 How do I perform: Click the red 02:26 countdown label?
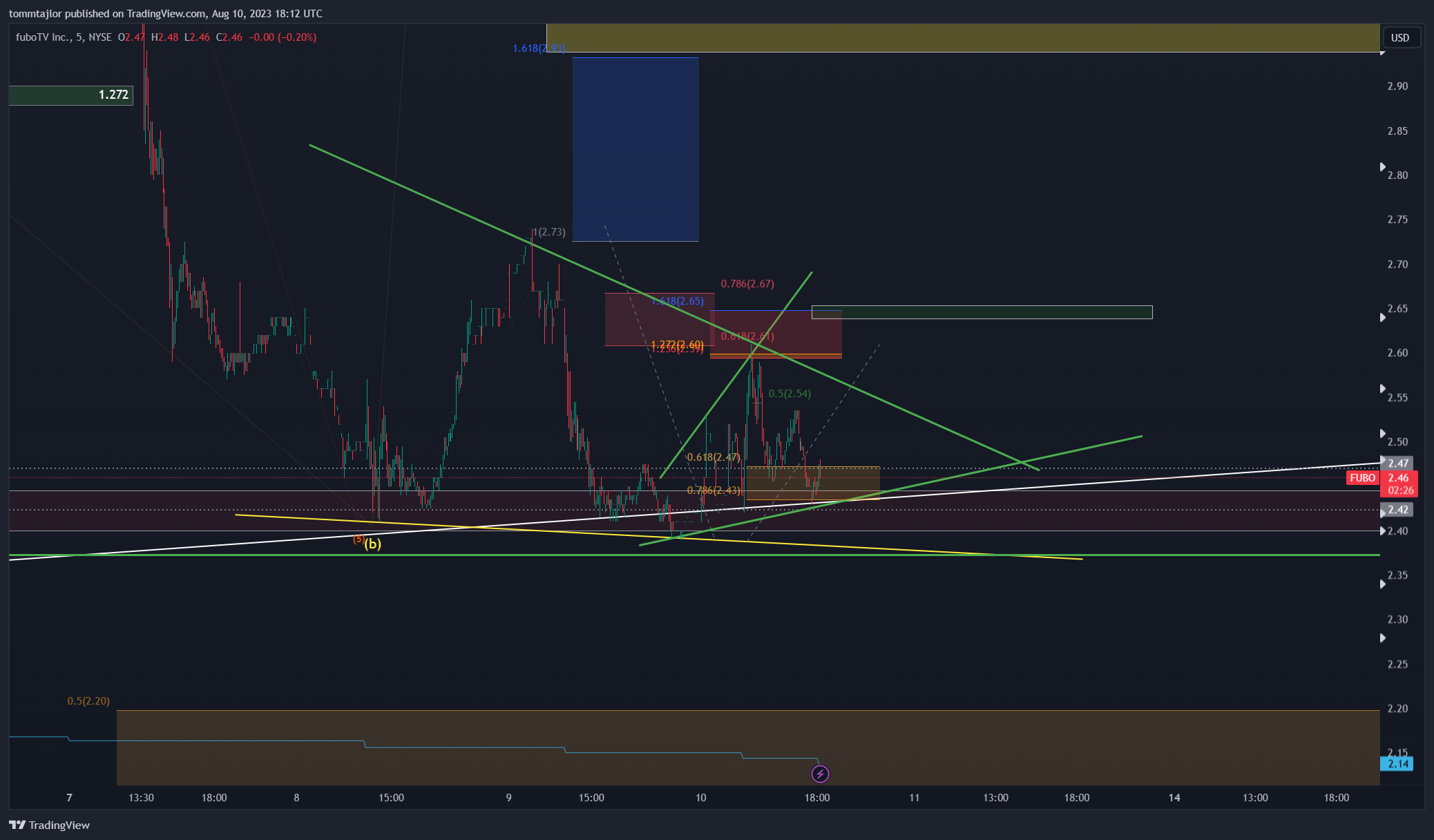[x=1400, y=490]
